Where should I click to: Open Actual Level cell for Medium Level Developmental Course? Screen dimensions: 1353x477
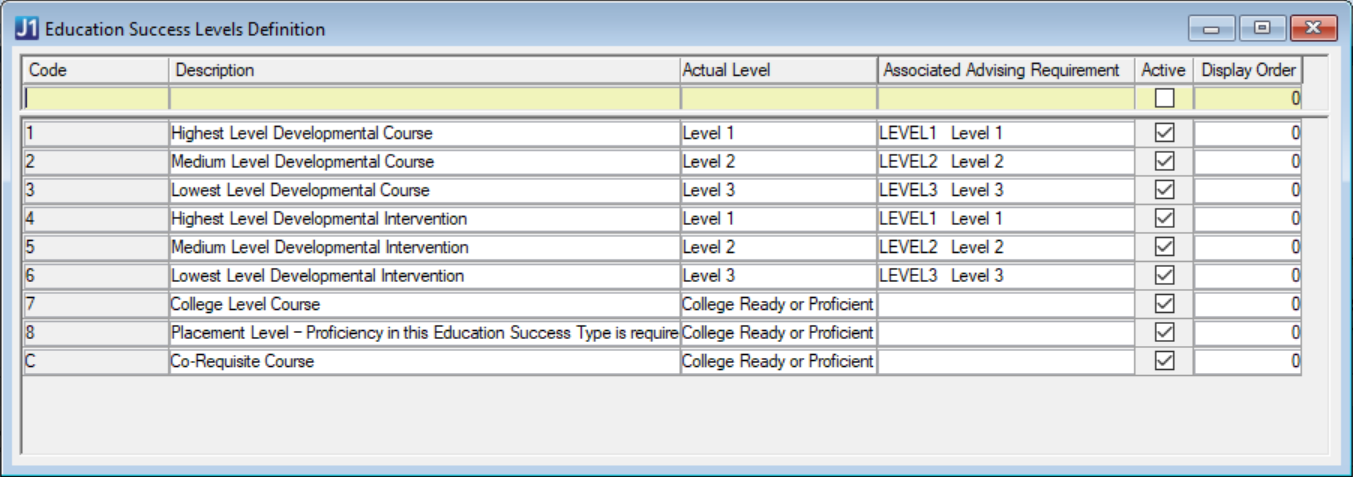point(778,162)
